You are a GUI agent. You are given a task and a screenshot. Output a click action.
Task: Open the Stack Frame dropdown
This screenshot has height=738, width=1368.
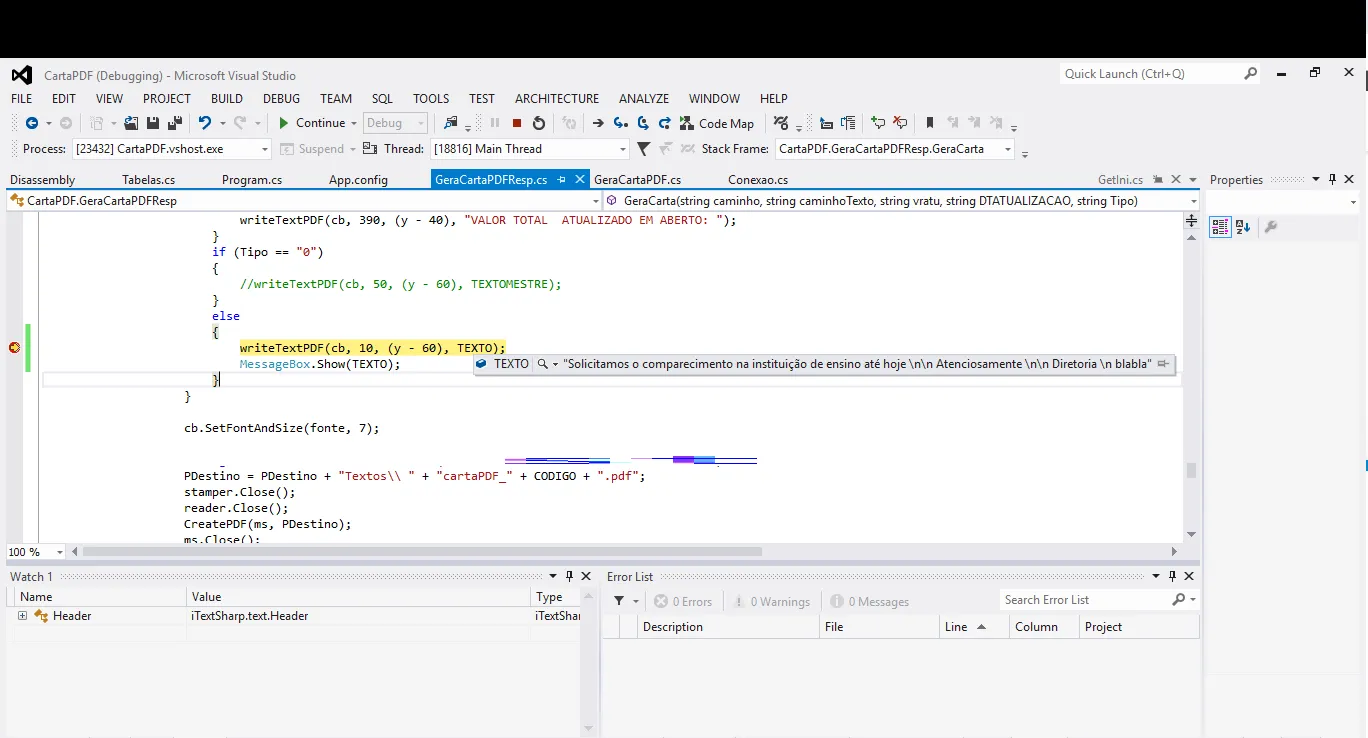tap(1007, 149)
